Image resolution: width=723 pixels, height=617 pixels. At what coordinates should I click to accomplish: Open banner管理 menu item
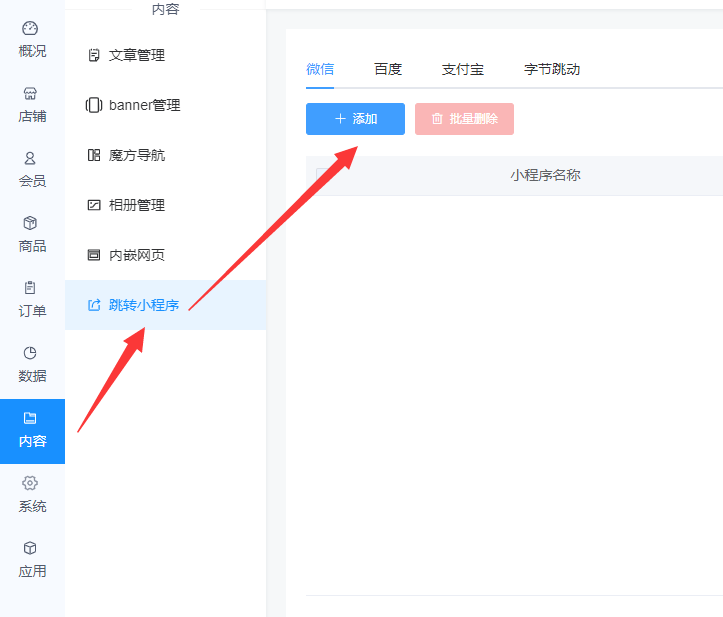tap(166, 105)
